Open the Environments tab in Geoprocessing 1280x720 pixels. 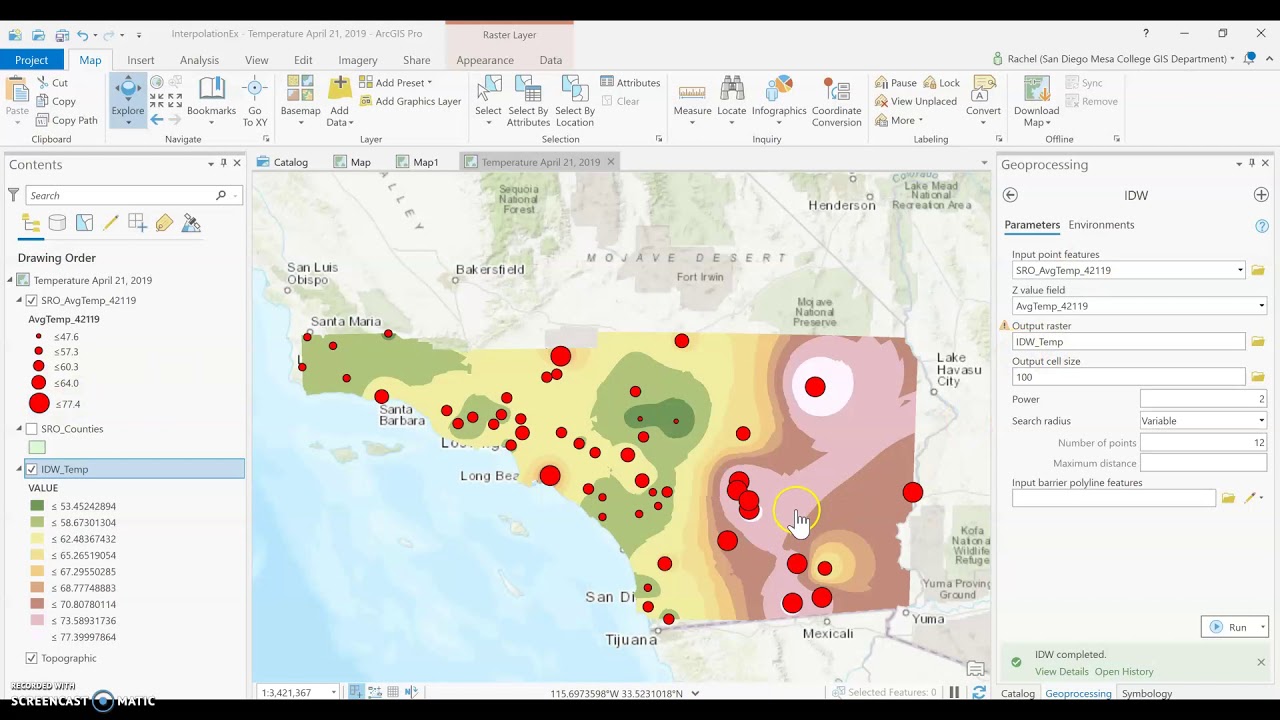click(x=1101, y=225)
